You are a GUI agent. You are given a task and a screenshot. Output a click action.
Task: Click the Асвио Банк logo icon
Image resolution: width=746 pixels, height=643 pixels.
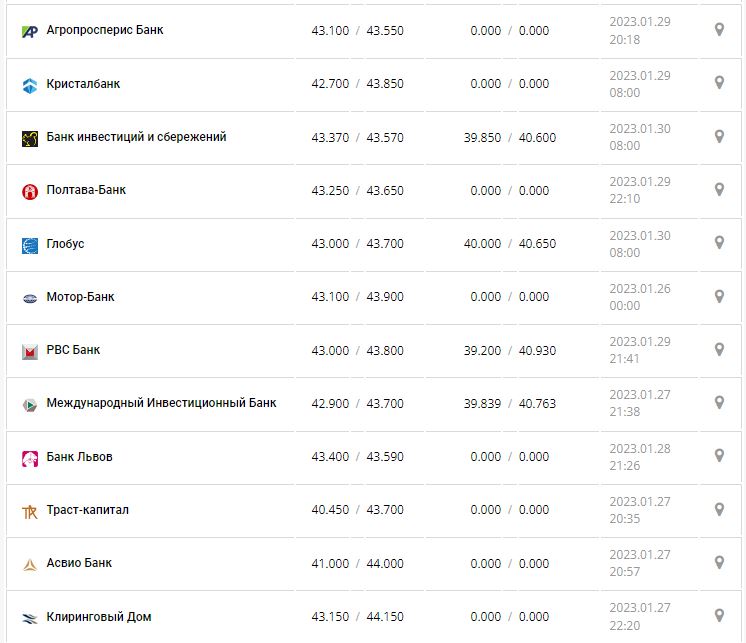click(x=29, y=564)
